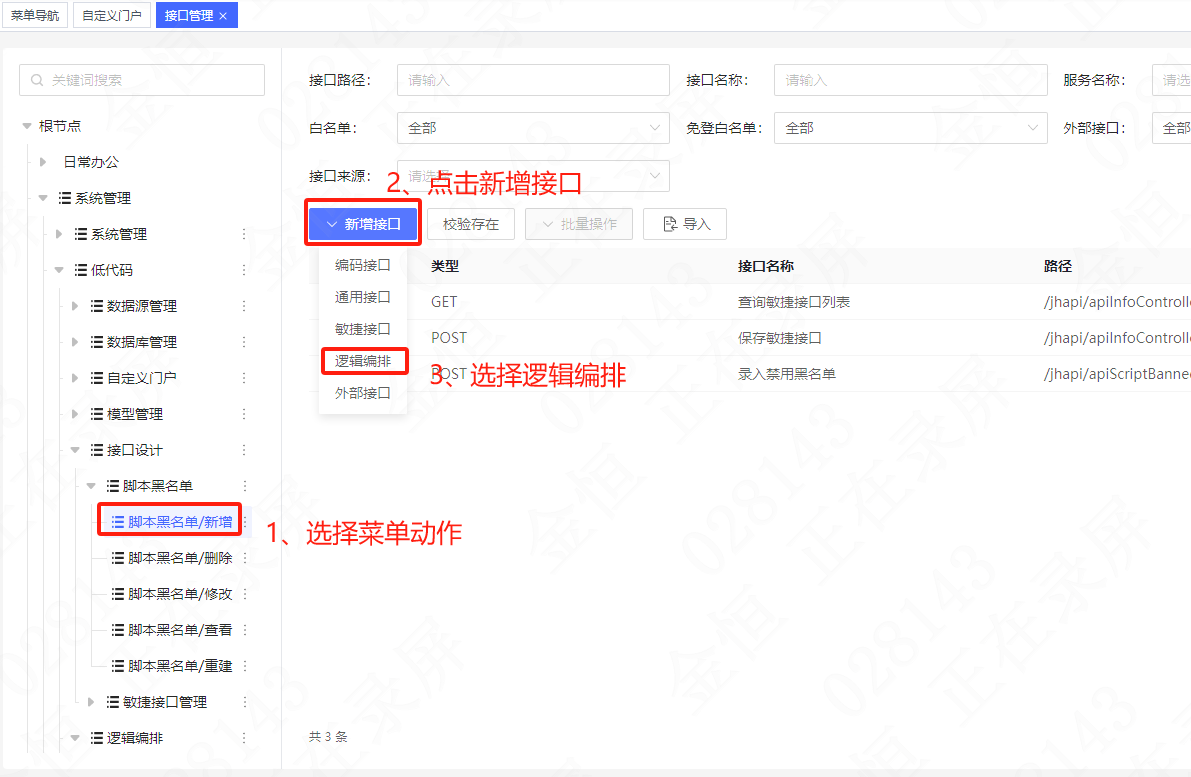Click the 校验存在 button
The image size is (1191, 777).
click(x=471, y=224)
